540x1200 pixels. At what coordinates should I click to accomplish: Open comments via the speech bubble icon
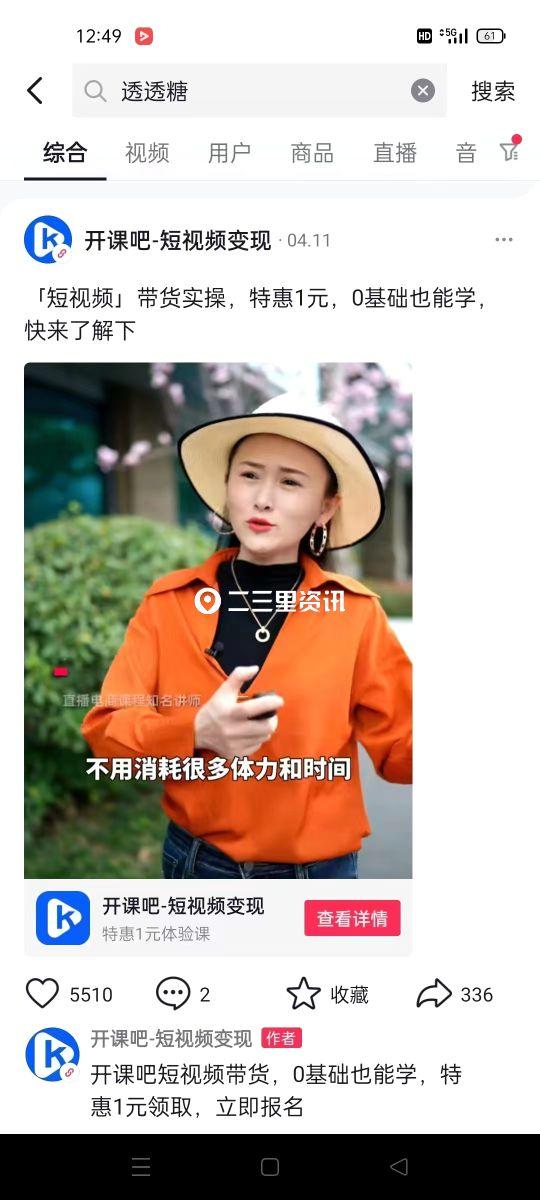(173, 994)
